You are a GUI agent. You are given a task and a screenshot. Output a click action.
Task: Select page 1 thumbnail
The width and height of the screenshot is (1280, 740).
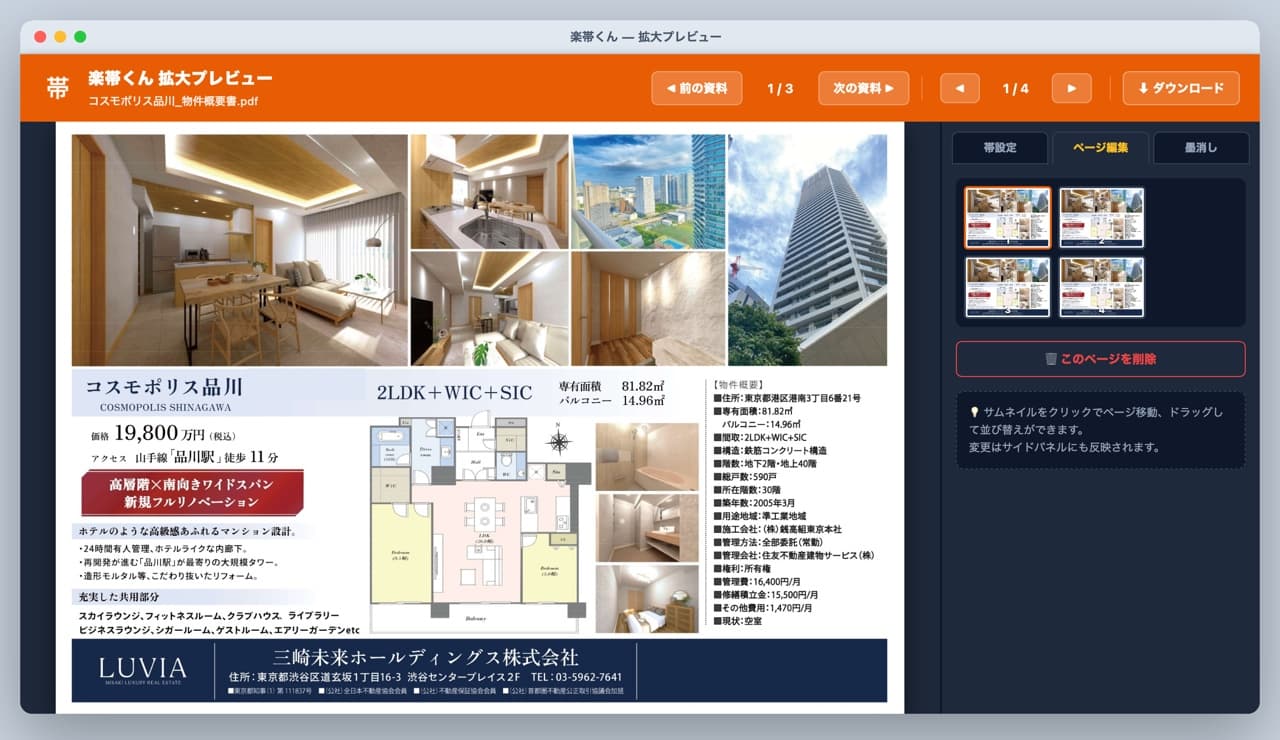pos(1008,217)
